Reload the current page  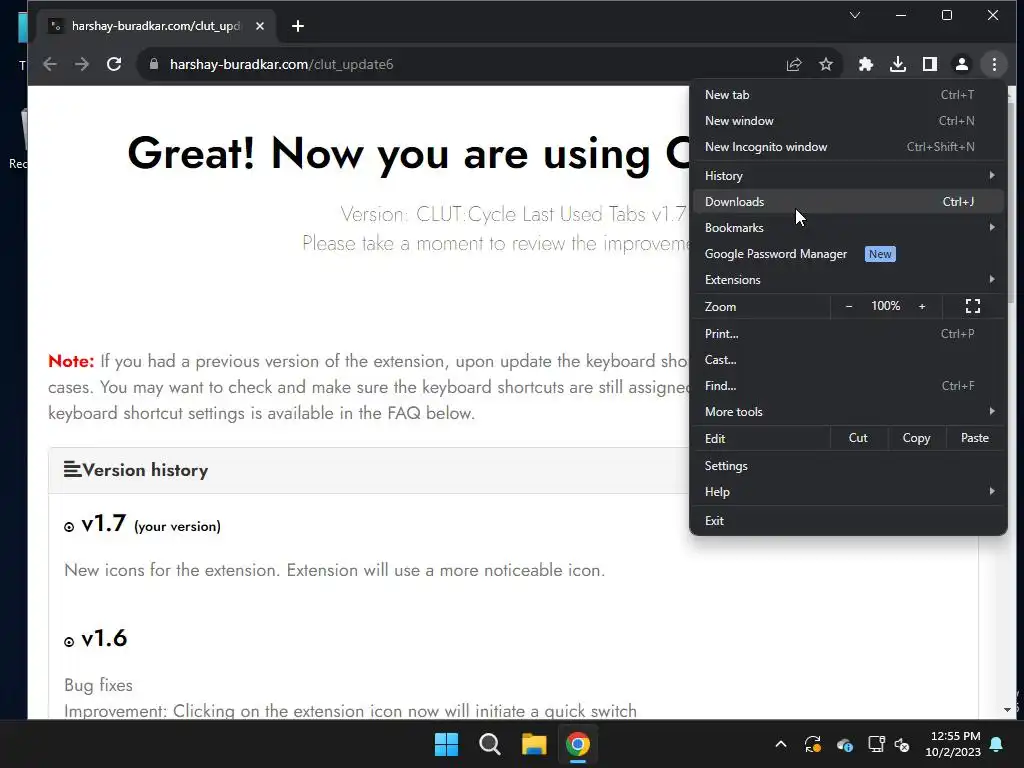[114, 64]
